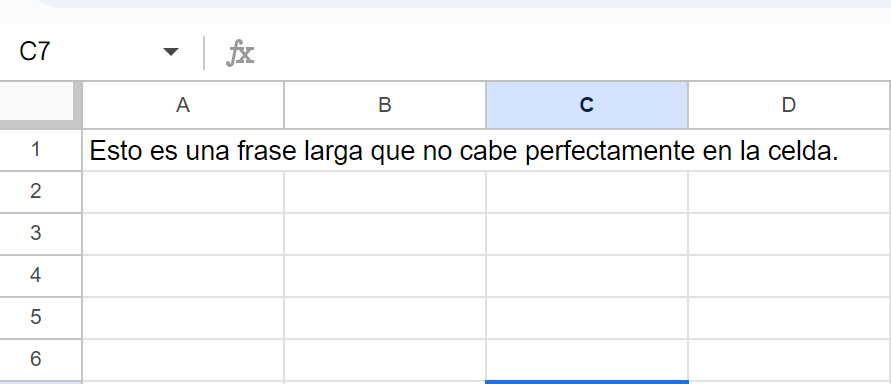Click the fx formula icon
Image resolution: width=891 pixels, height=384 pixels.
click(x=240, y=53)
